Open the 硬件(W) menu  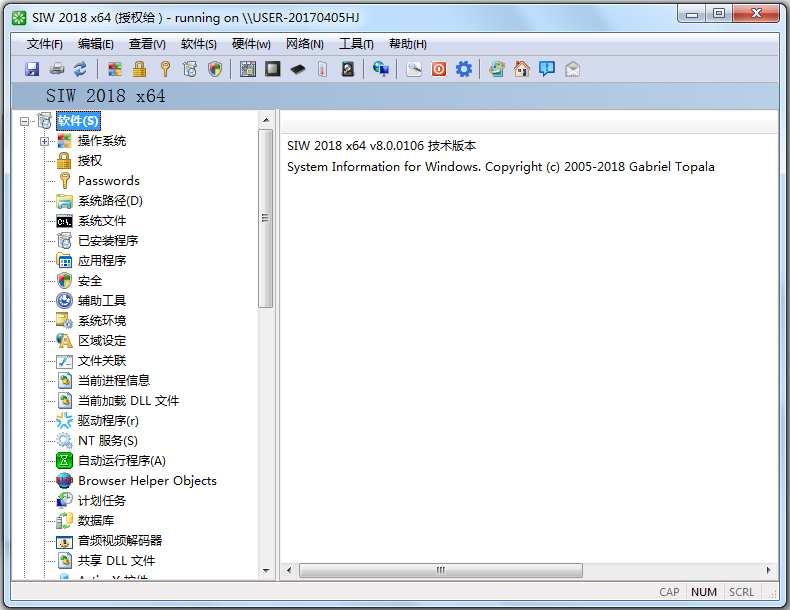[251, 44]
